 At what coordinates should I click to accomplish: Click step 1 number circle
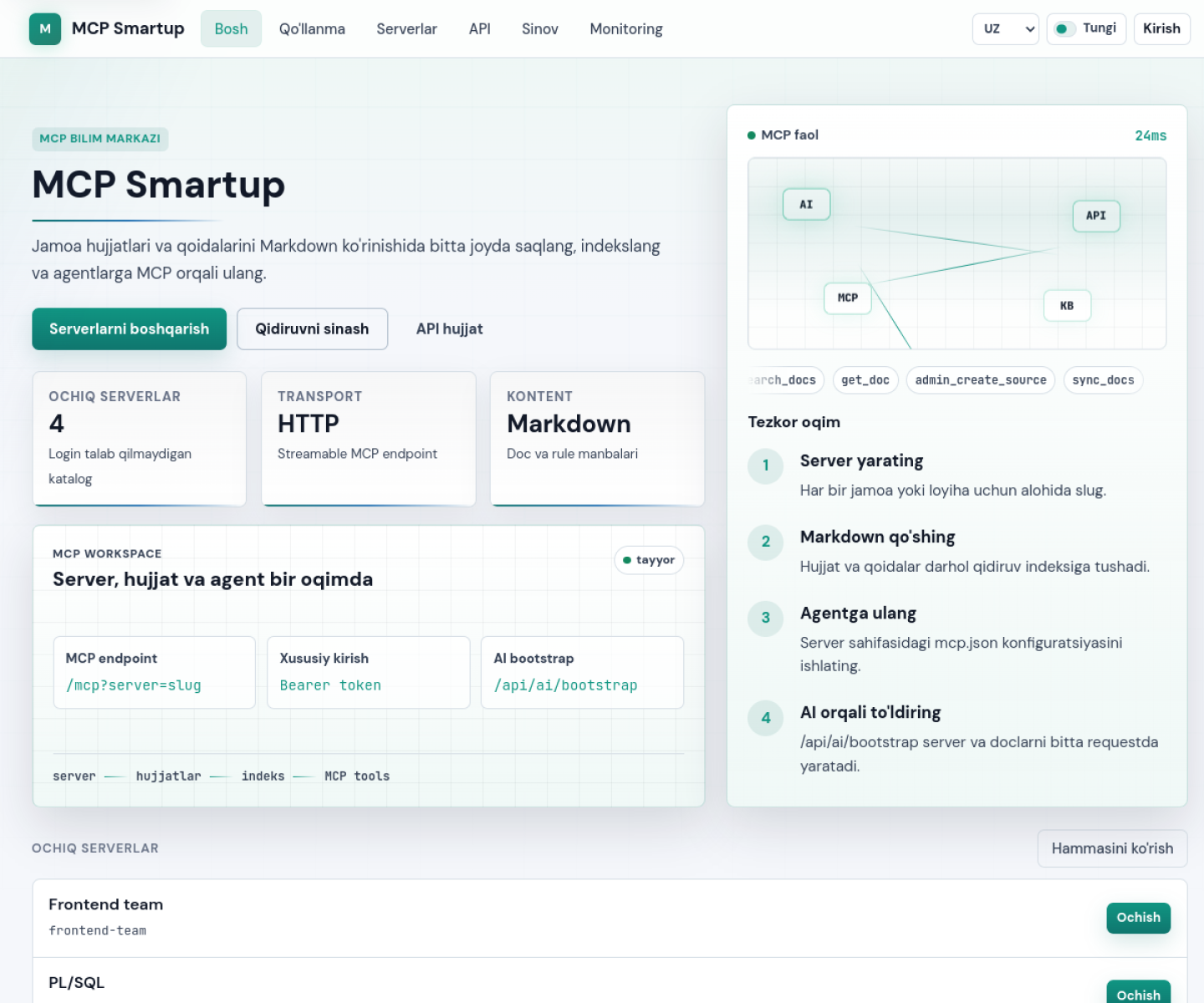(765, 466)
